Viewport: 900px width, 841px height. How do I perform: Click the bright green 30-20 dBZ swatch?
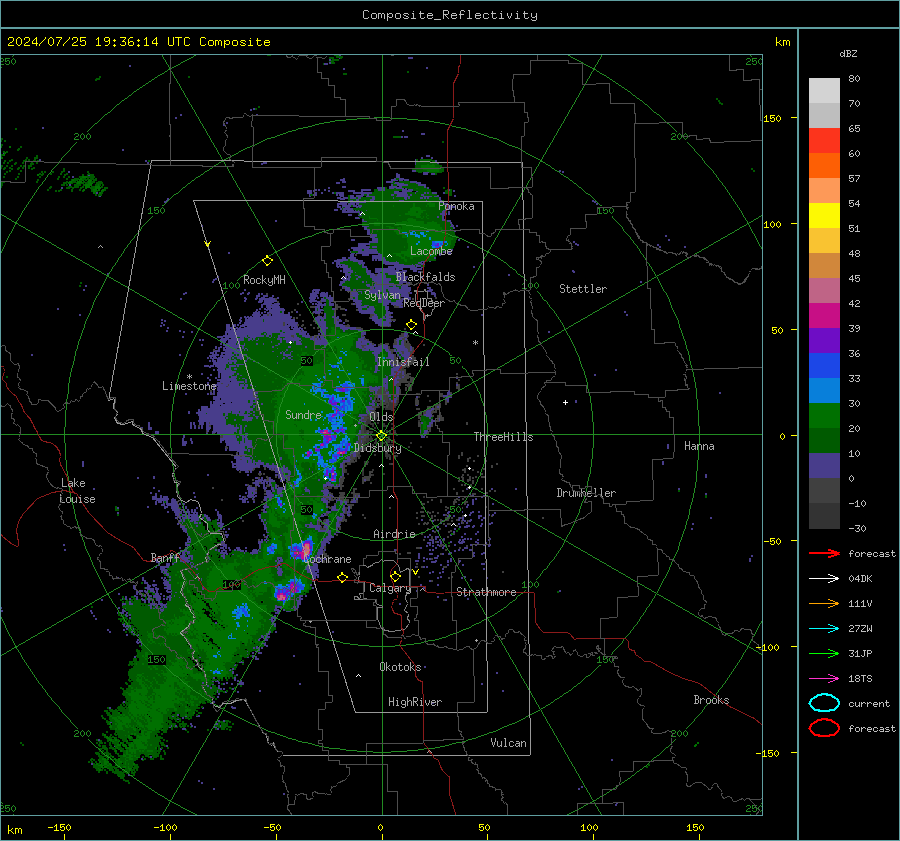click(x=824, y=415)
